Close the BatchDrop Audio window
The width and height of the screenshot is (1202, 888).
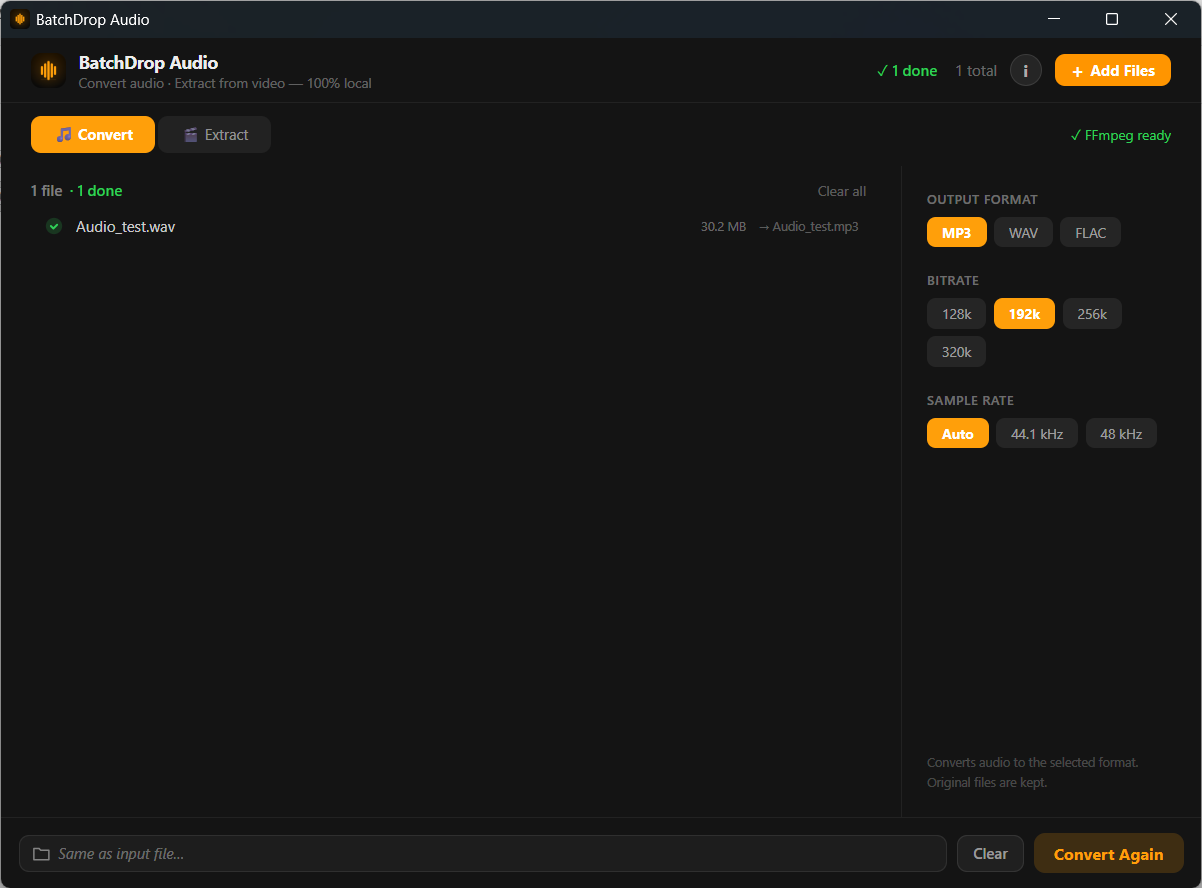point(1171,19)
